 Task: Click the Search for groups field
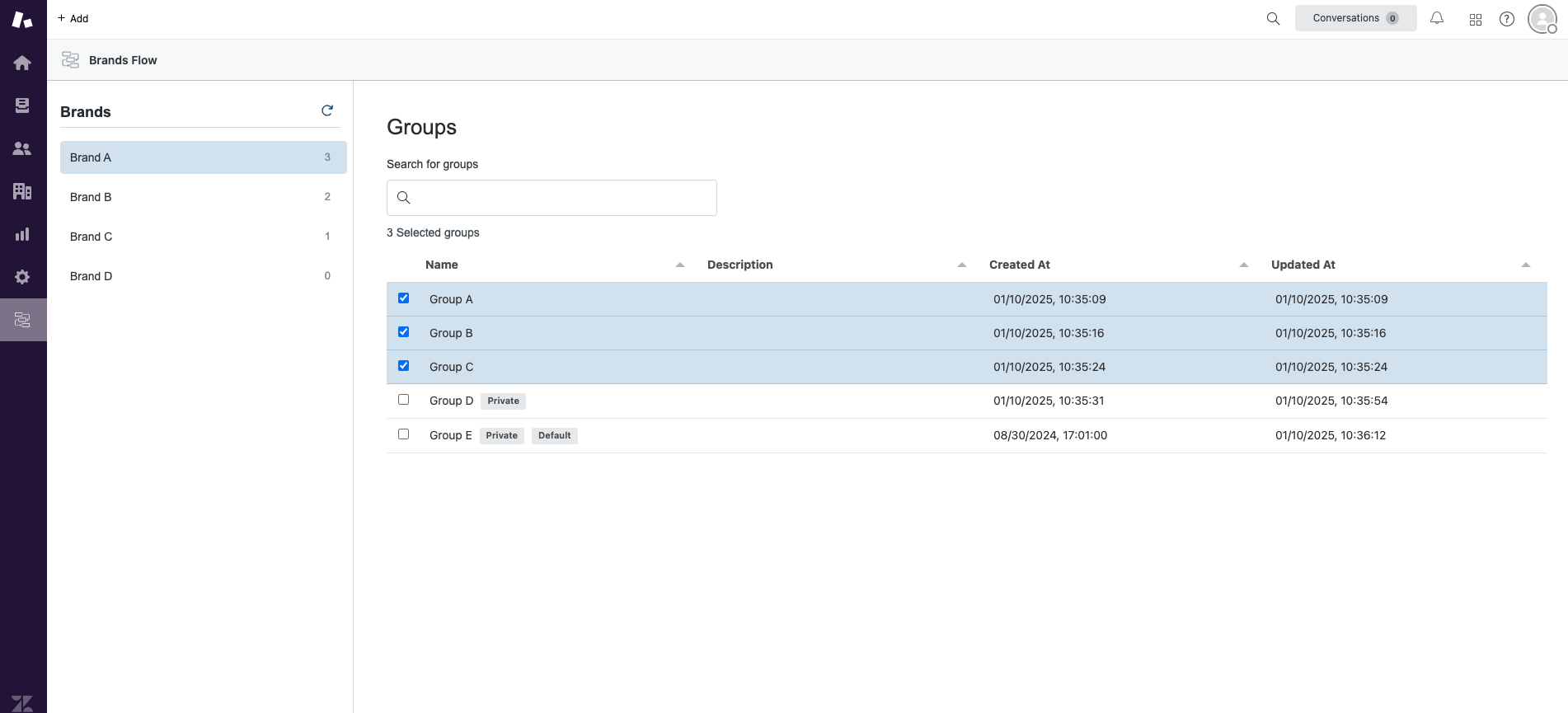561,198
